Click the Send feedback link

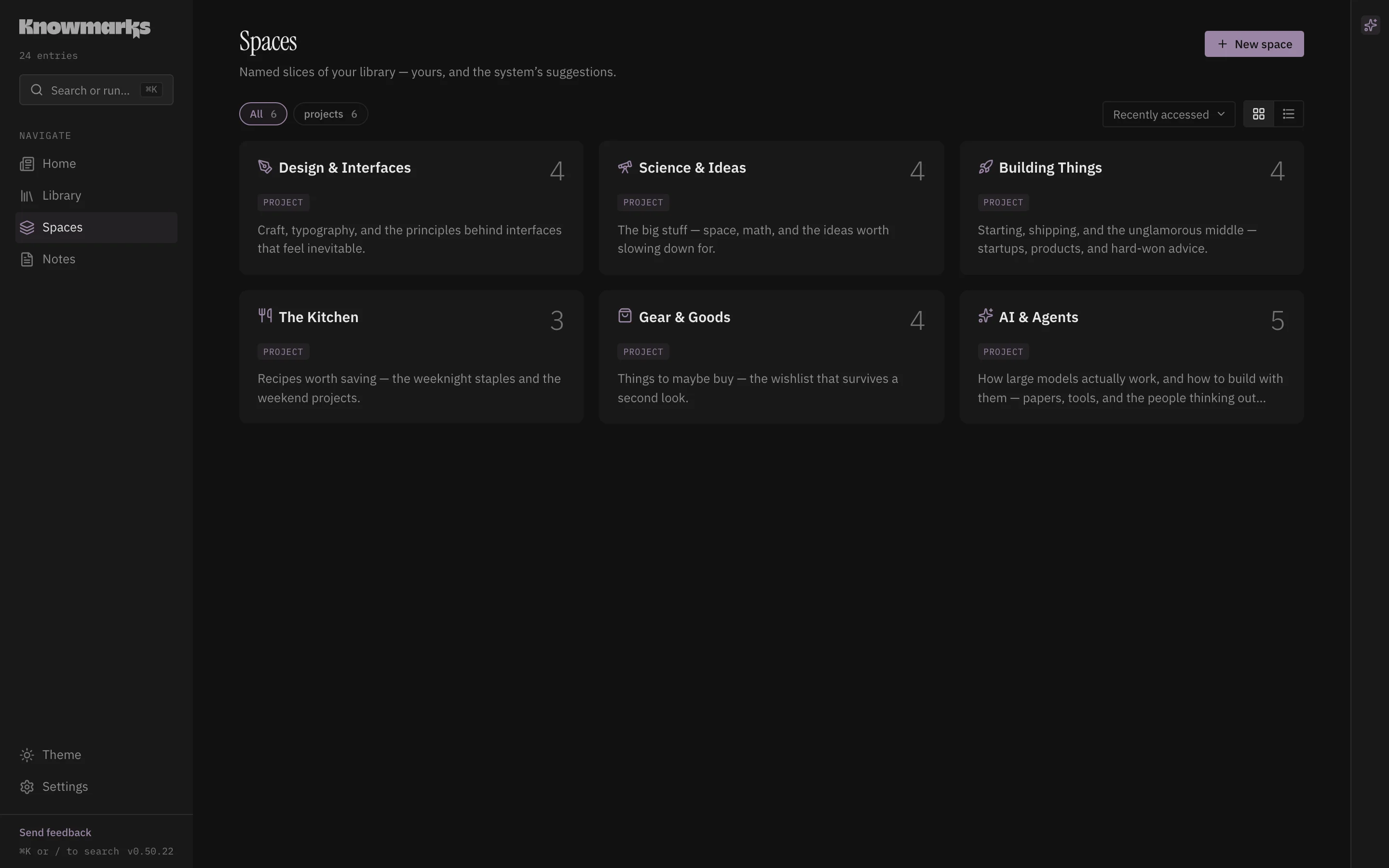click(55, 832)
